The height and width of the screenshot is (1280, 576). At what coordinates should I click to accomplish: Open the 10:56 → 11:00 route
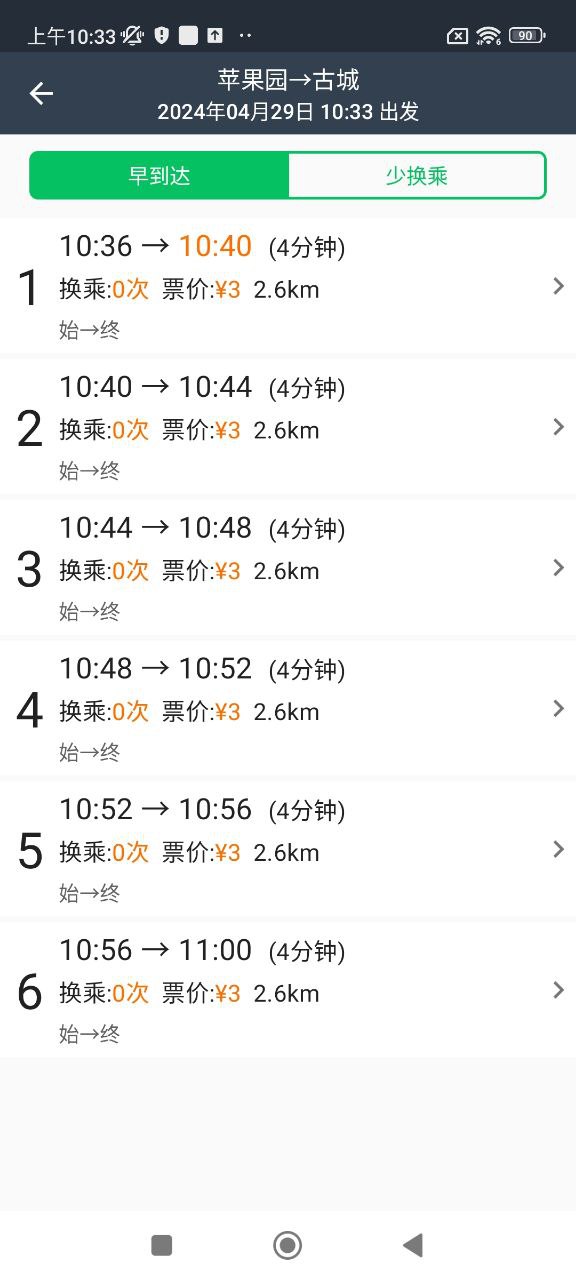pos(288,990)
